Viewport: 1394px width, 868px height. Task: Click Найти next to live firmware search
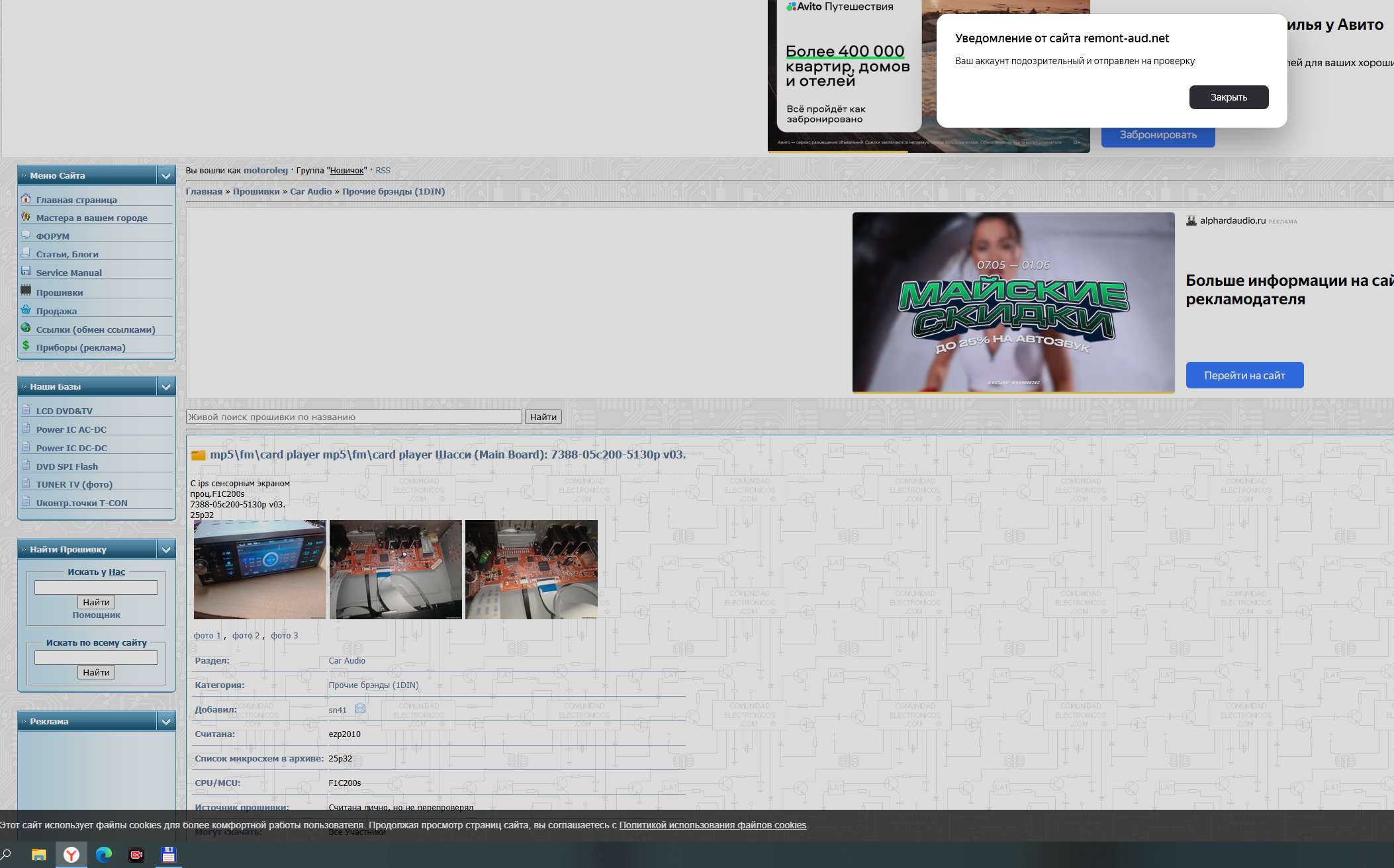[x=543, y=417]
